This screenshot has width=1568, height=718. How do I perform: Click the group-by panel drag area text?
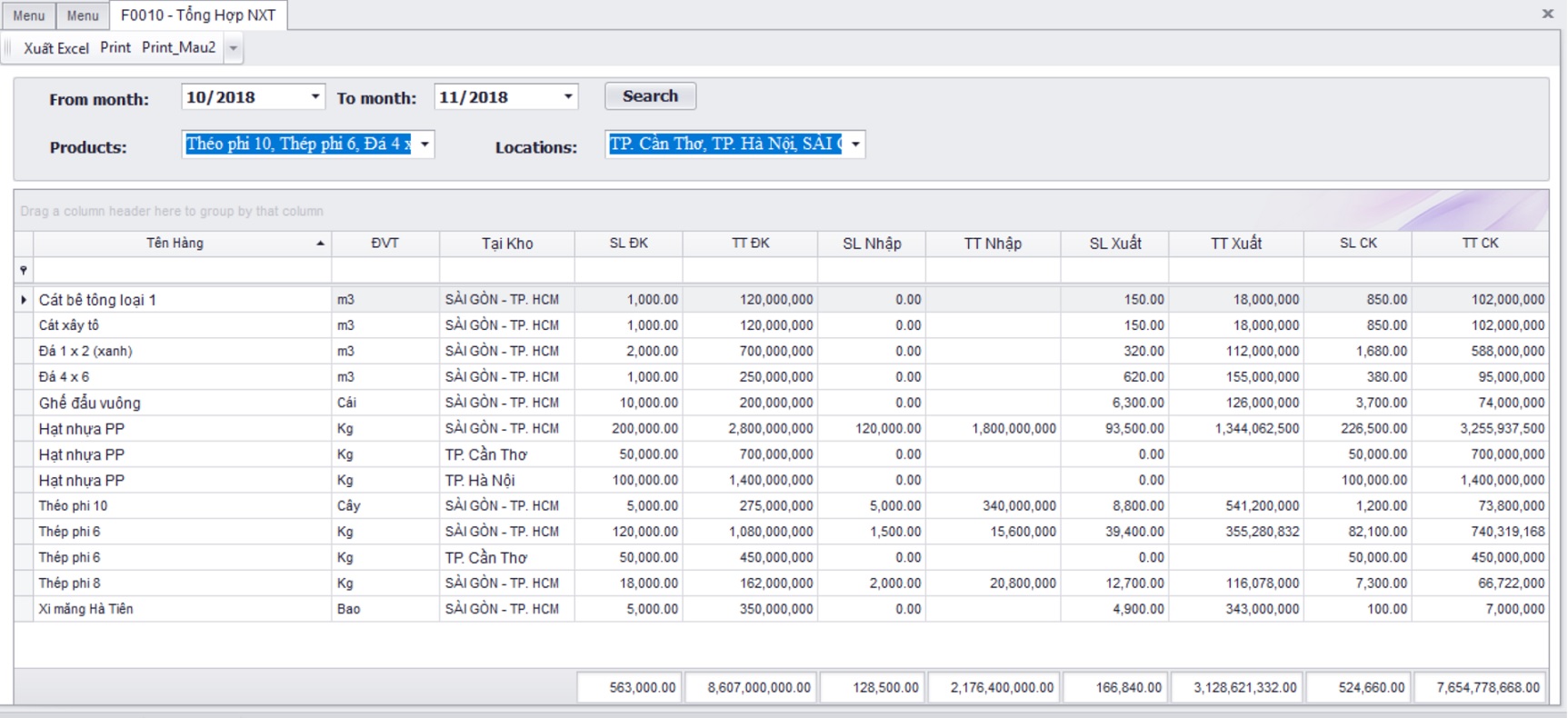coord(172,211)
